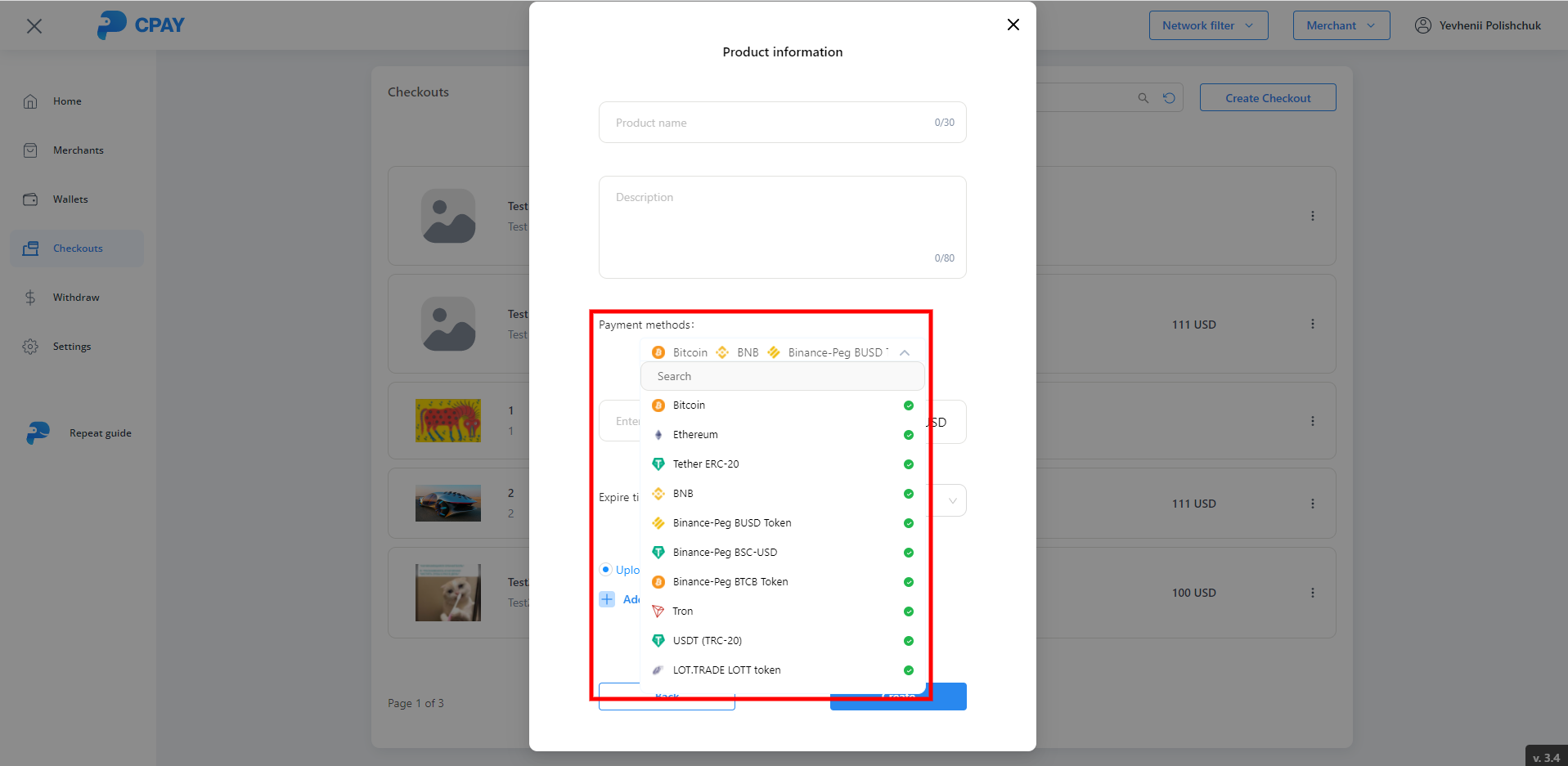Viewport: 1568px width, 766px height.
Task: Toggle the Tron payment method option
Action: (x=908, y=611)
